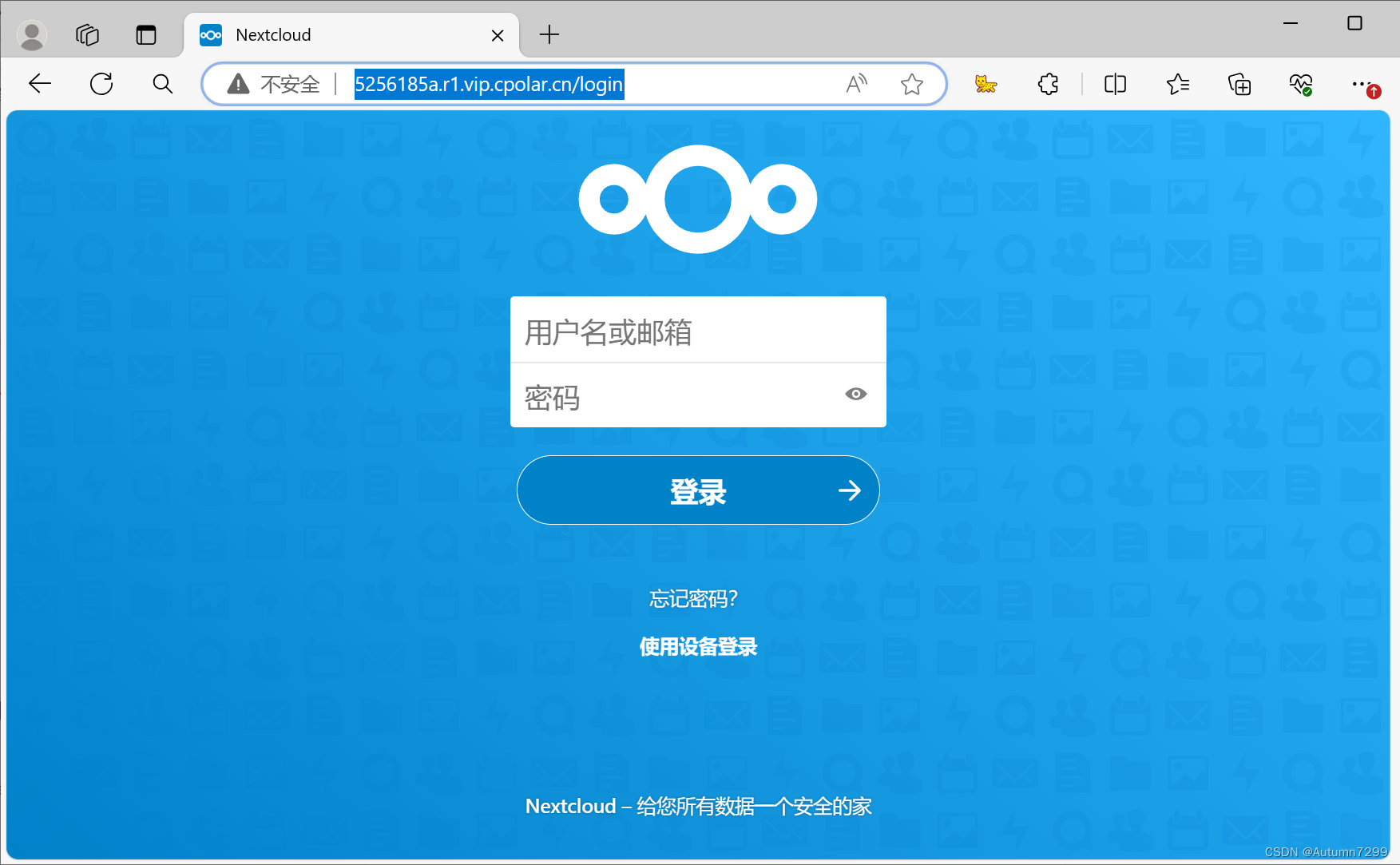1400x865 pixels.
Task: Open the read aloud icon in address bar
Action: pos(856,84)
